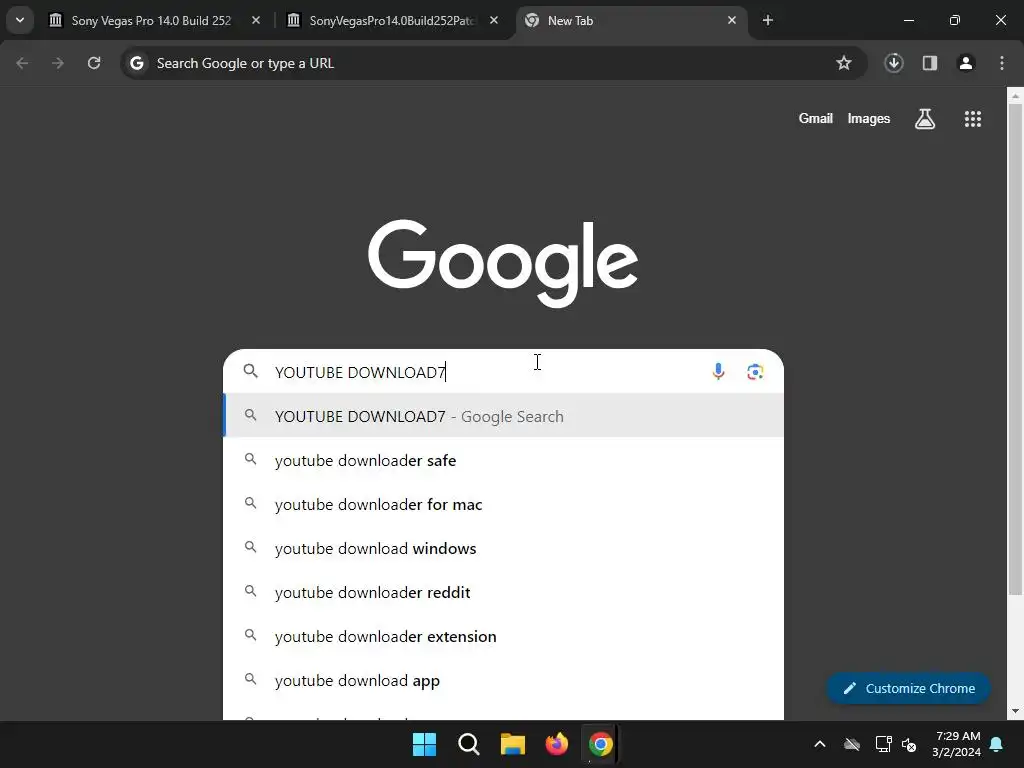This screenshot has width=1024, height=768.
Task: Choose suggestion 'youtube download windows'
Action: (503, 549)
